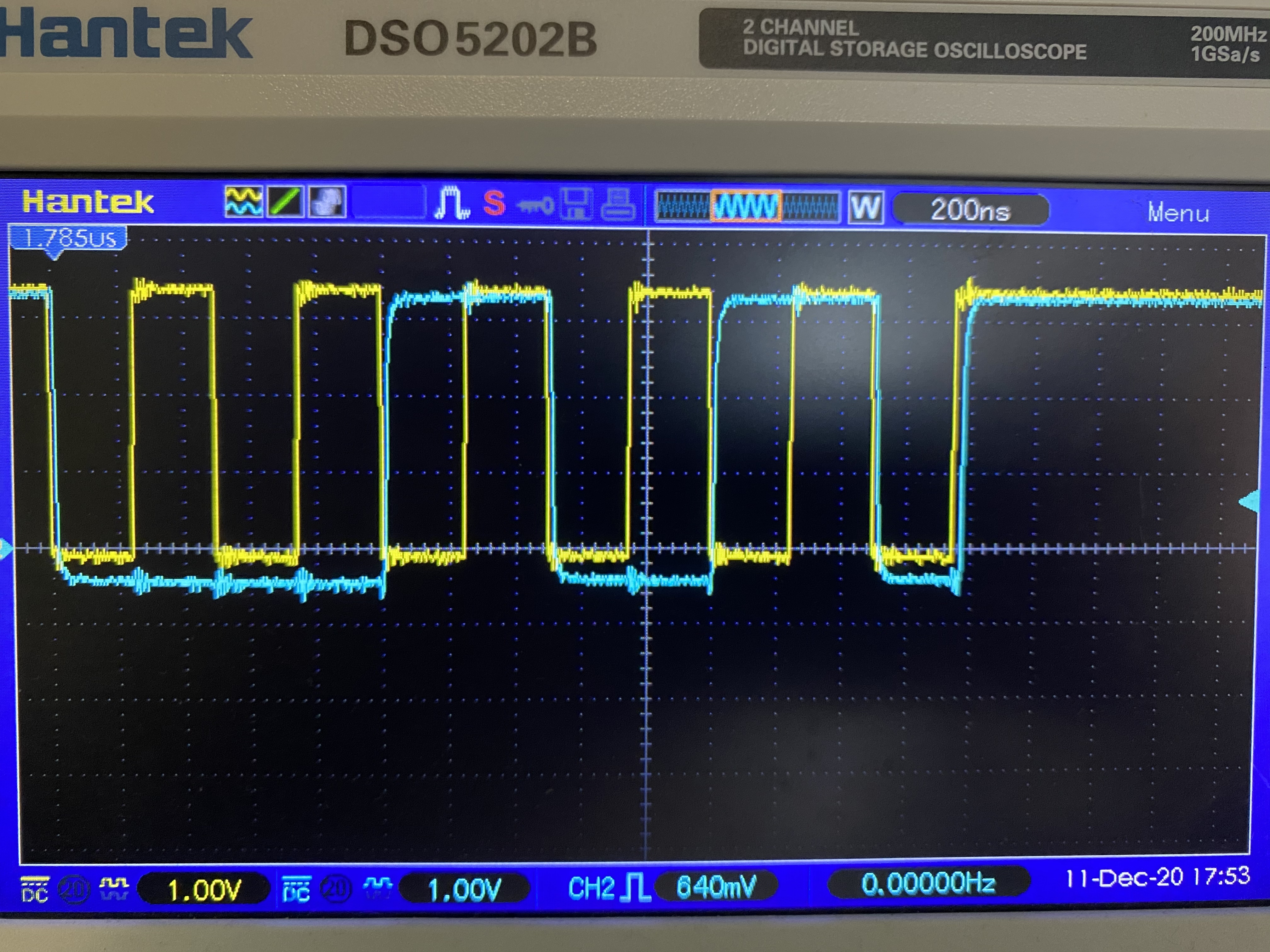
Task: Click the dimmed printer icon
Action: [x=618, y=205]
